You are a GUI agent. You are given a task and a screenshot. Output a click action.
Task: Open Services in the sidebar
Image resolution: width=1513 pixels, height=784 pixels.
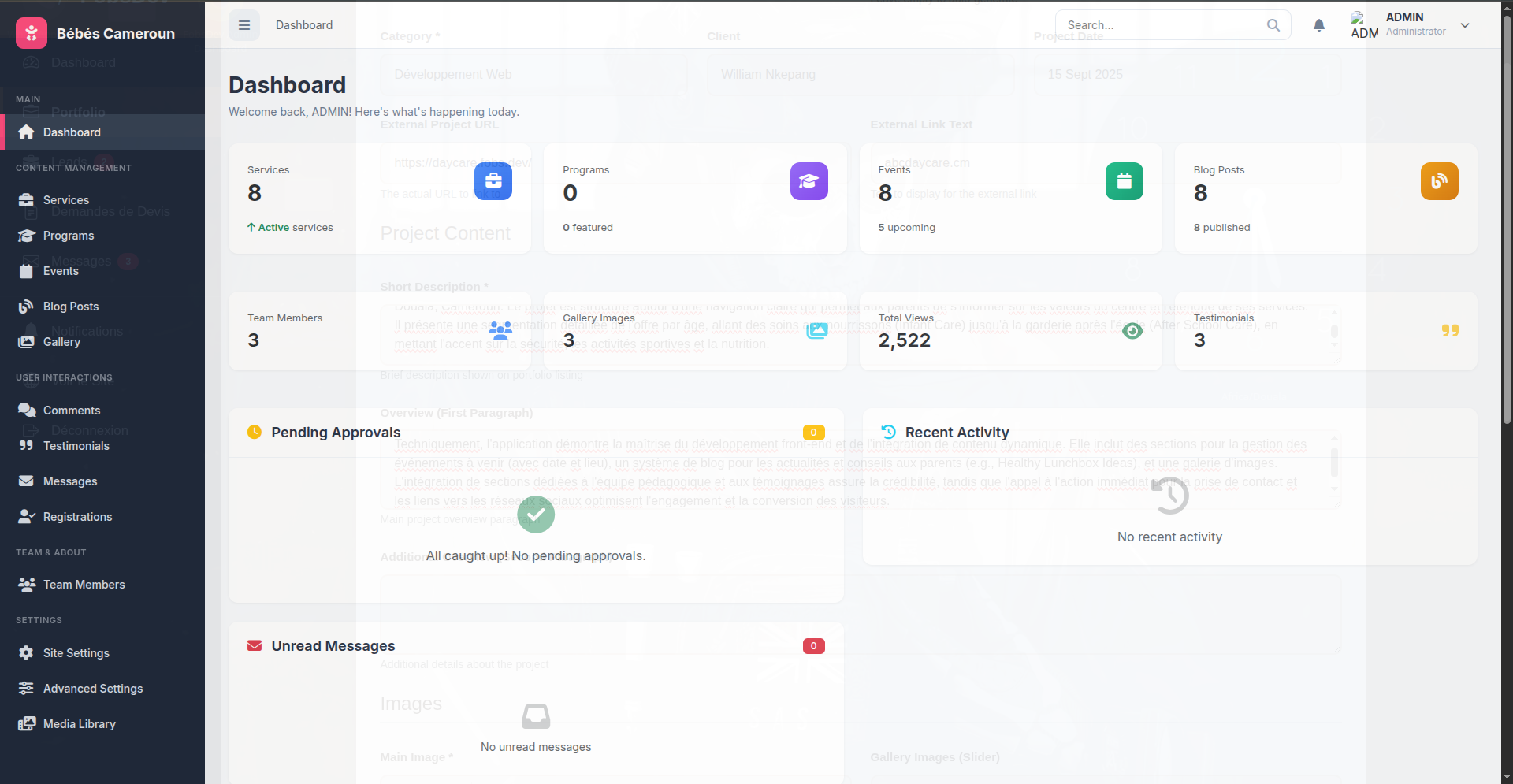click(66, 200)
